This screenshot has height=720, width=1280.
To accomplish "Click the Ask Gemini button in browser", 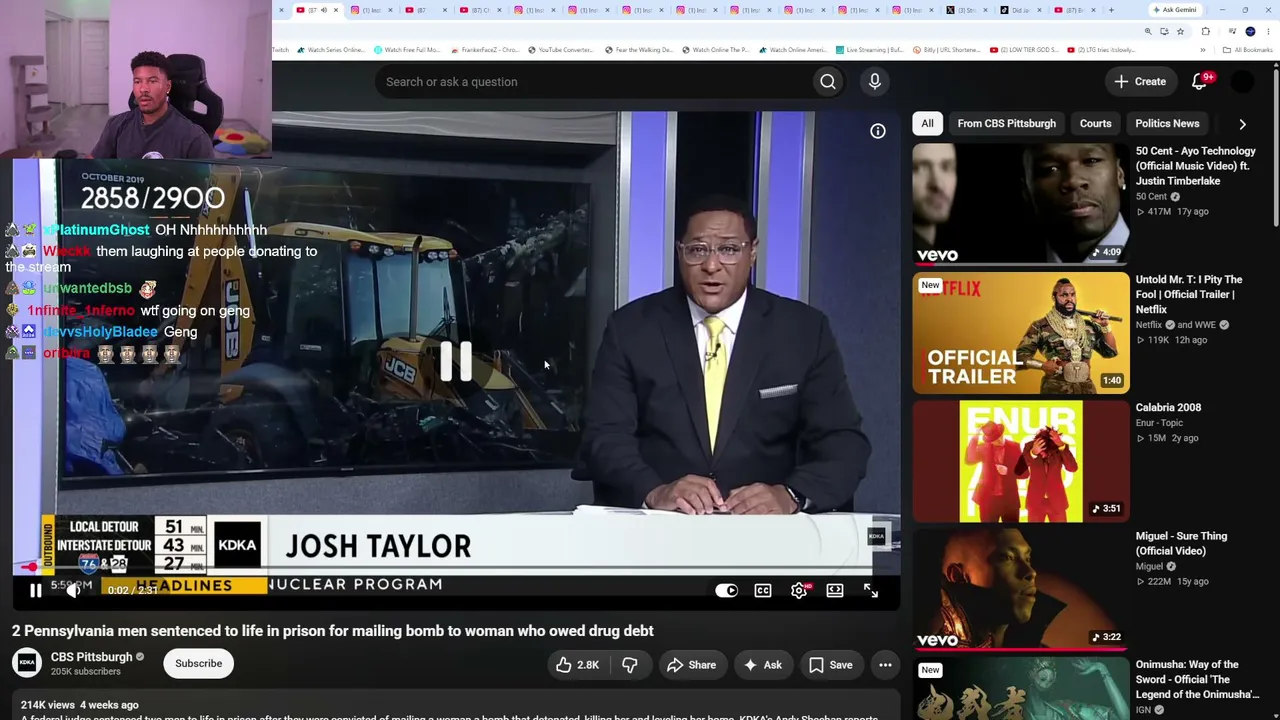I will click(1174, 10).
